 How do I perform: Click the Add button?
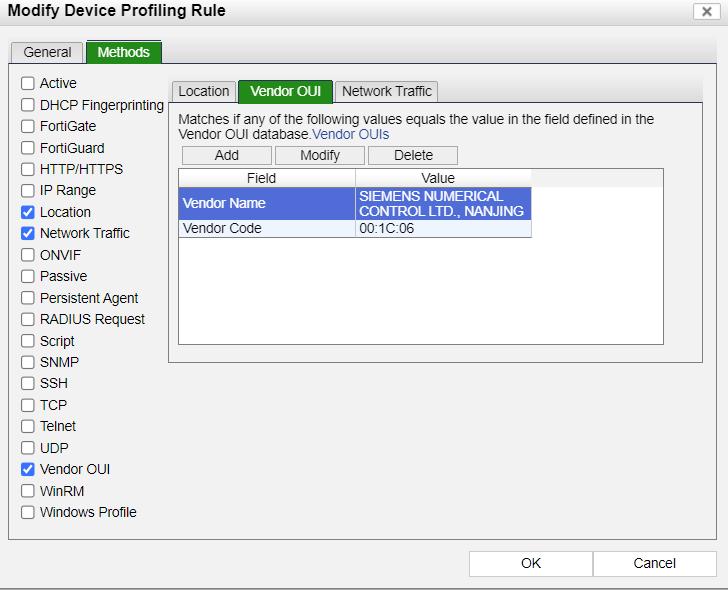[227, 155]
